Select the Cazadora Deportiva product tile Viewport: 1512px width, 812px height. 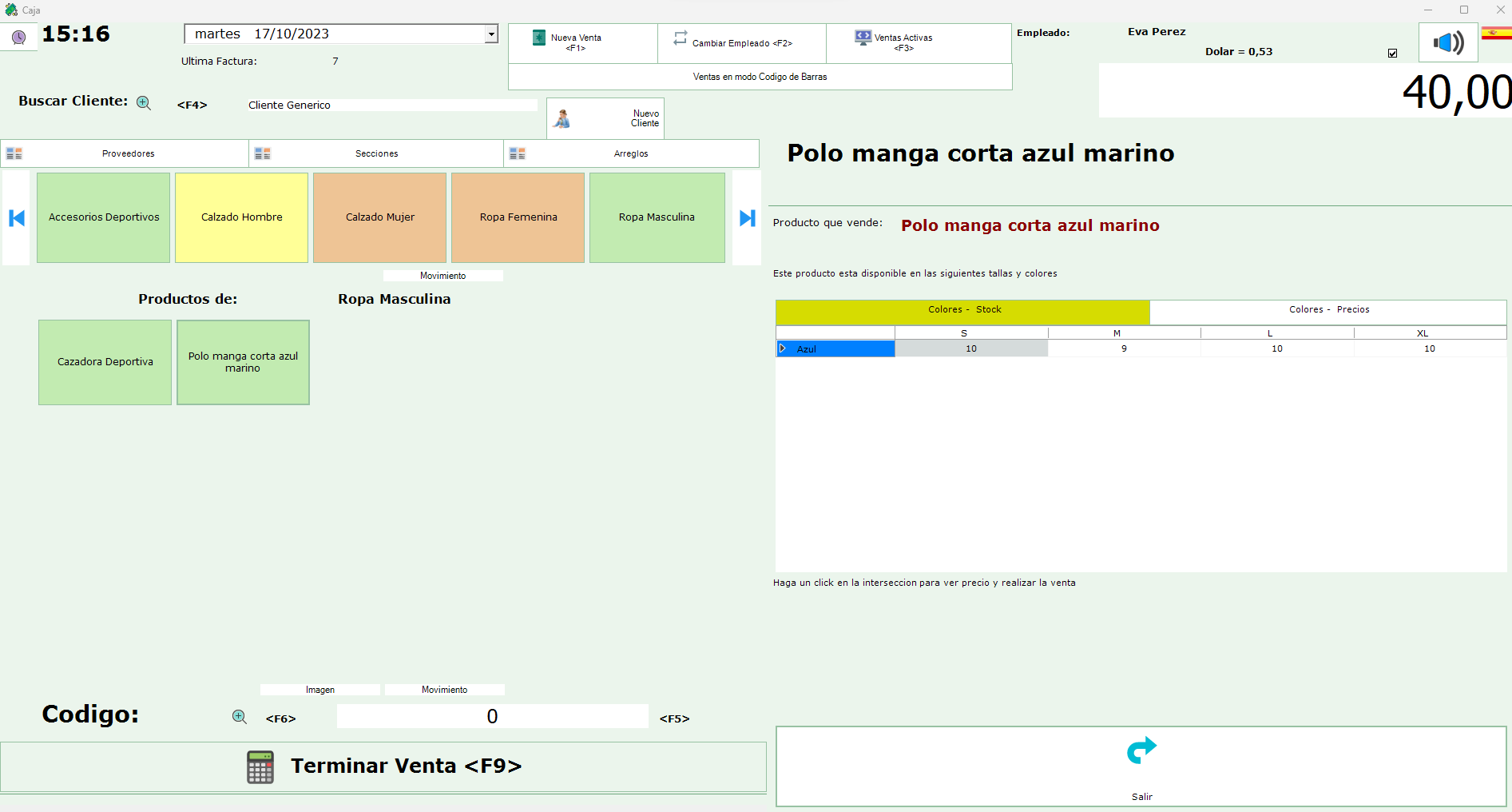[x=105, y=362]
